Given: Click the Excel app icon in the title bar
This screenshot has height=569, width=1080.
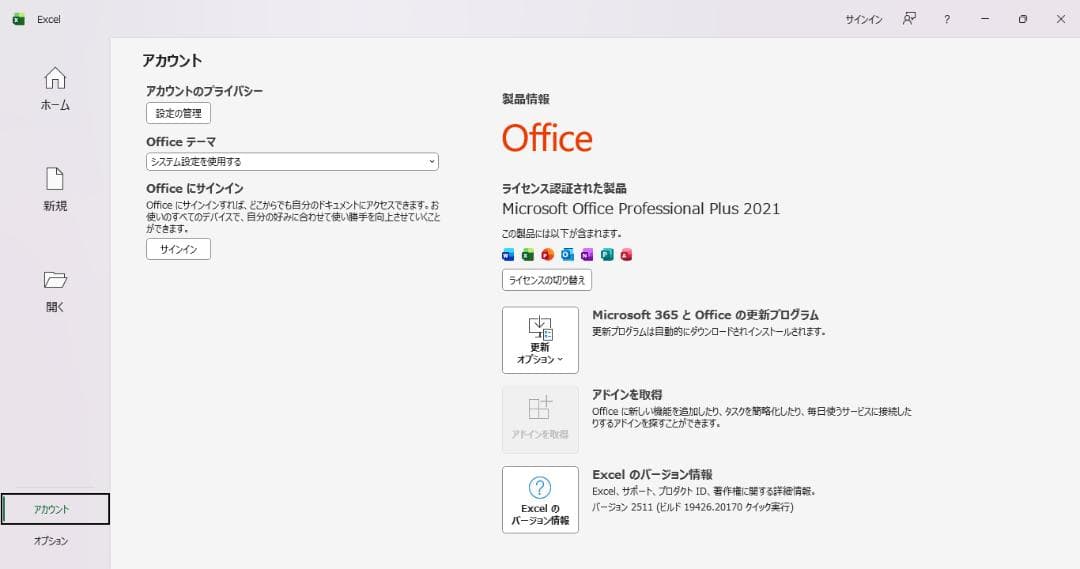Looking at the screenshot, I should 19,19.
